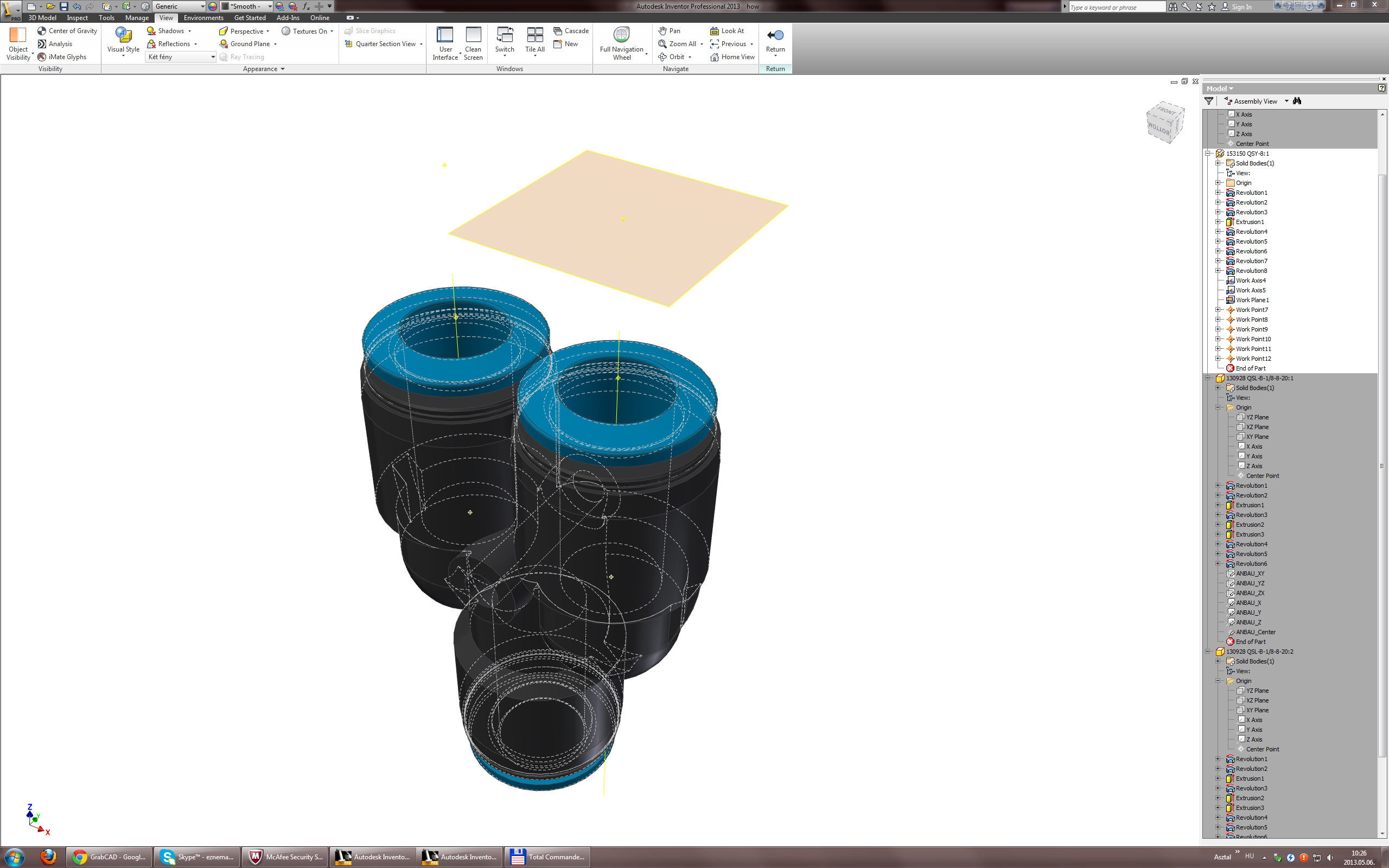Open the 3D Model ribbon tab

(42, 18)
